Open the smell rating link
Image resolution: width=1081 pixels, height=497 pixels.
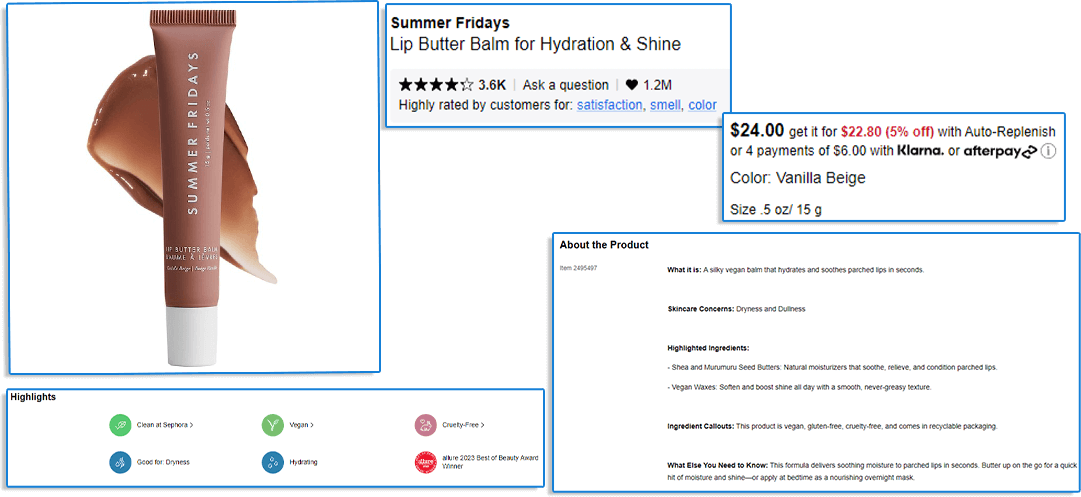[665, 105]
